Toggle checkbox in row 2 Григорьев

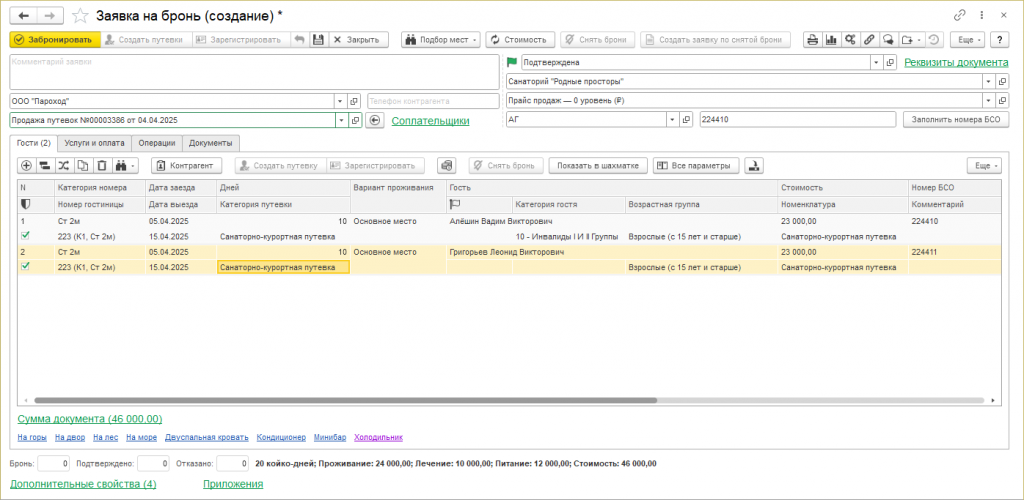coord(25,266)
